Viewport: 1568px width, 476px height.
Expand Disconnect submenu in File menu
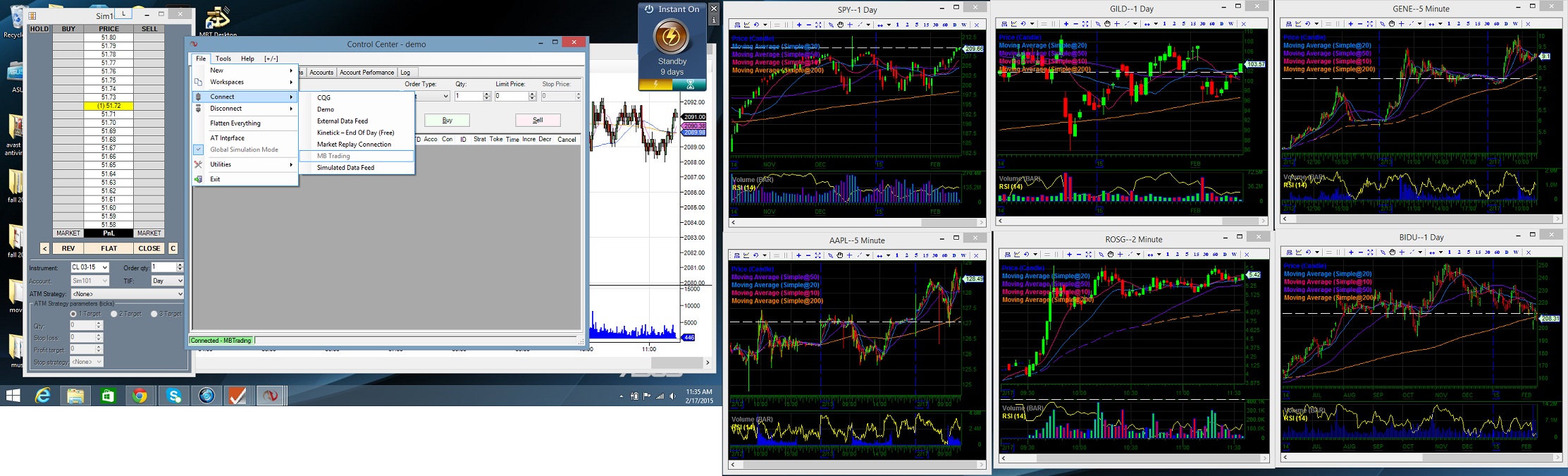click(245, 109)
